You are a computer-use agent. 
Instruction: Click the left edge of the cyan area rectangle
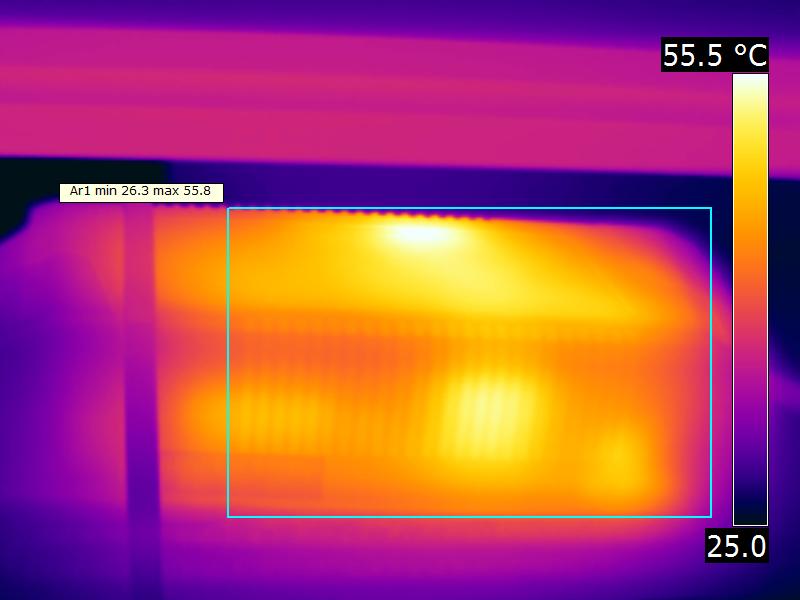228,360
